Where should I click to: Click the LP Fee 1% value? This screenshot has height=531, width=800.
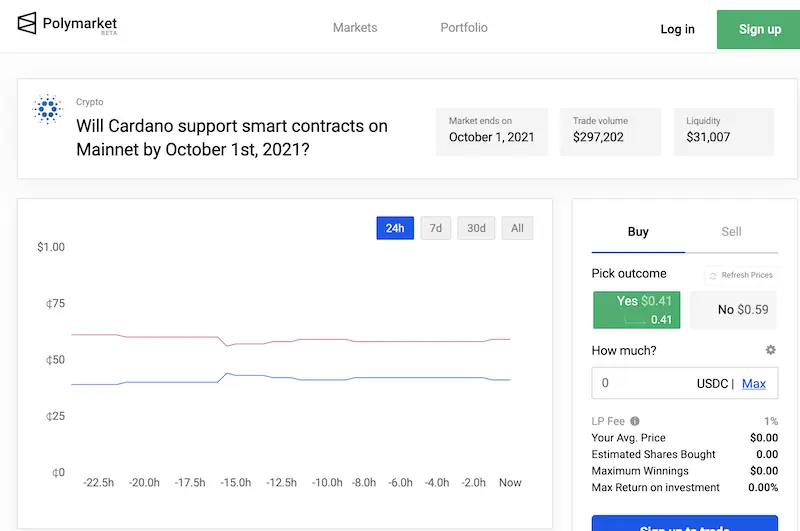(x=771, y=421)
